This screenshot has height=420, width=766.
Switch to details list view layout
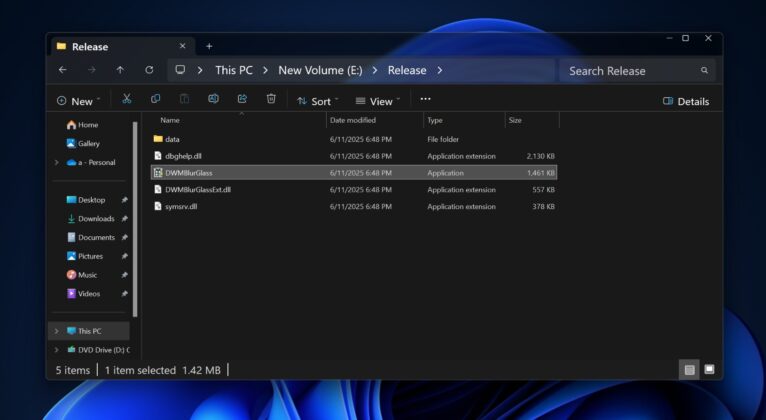point(689,369)
